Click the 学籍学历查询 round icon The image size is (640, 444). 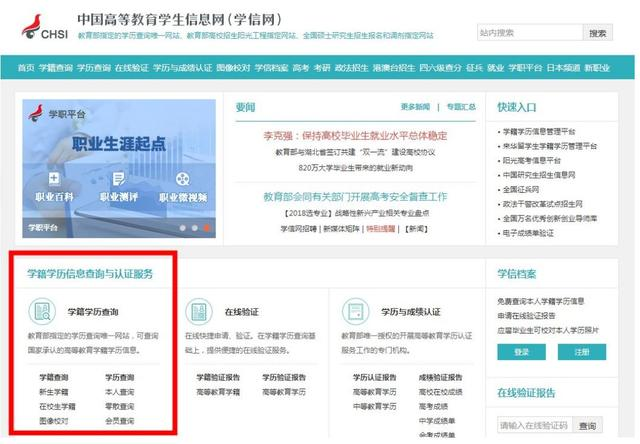[42, 311]
